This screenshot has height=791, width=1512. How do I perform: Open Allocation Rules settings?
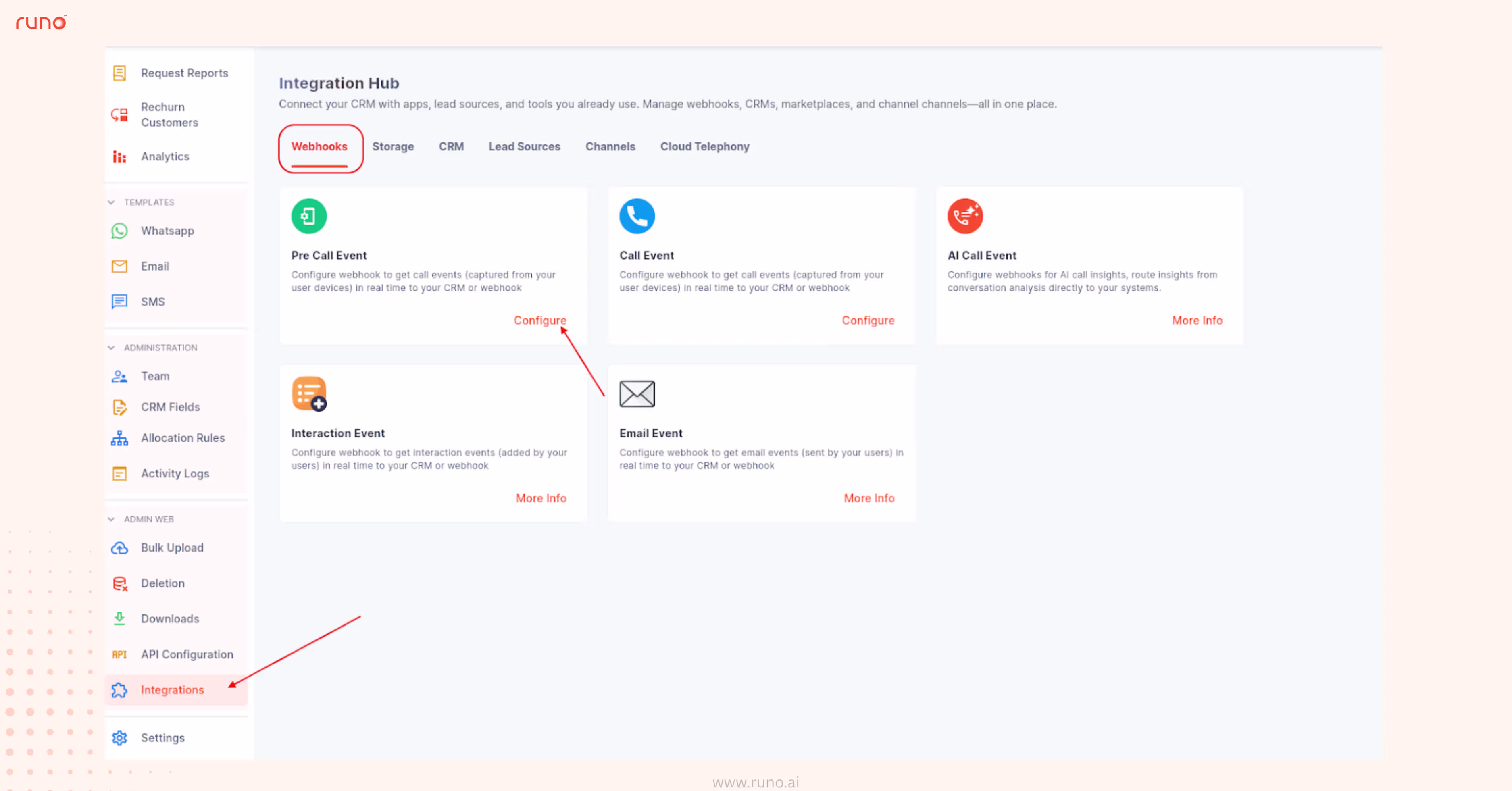click(x=183, y=438)
